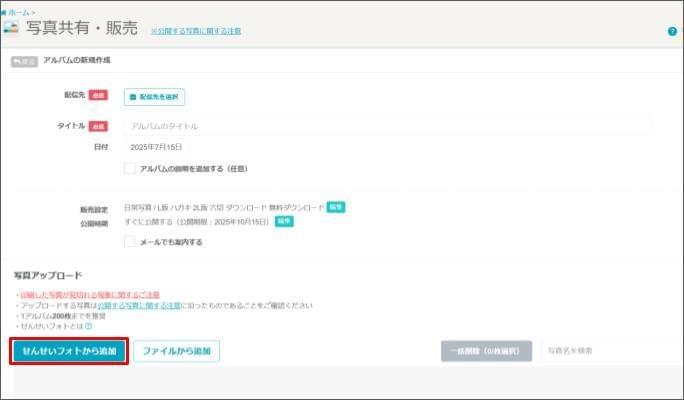Screen dimensions: 684x400
Task: Open the date field showing 2025年7月15日
Action: tap(158, 147)
